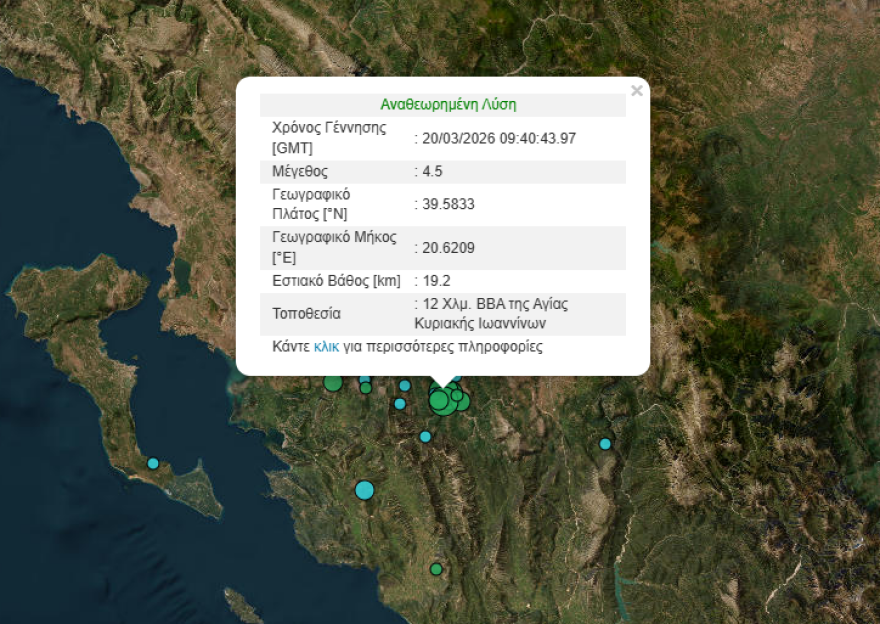The height and width of the screenshot is (624, 880).
Task: Click the latitude value 39.5833
Action: [448, 204]
